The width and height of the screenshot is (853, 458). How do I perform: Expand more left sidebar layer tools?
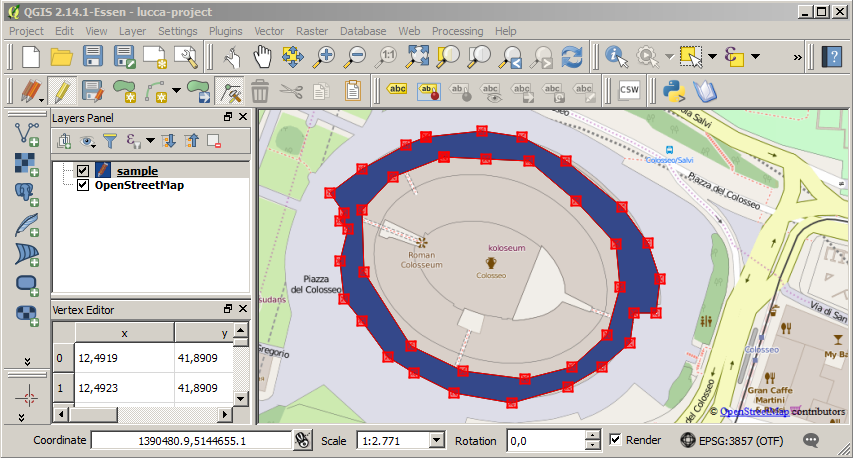tap(27, 361)
